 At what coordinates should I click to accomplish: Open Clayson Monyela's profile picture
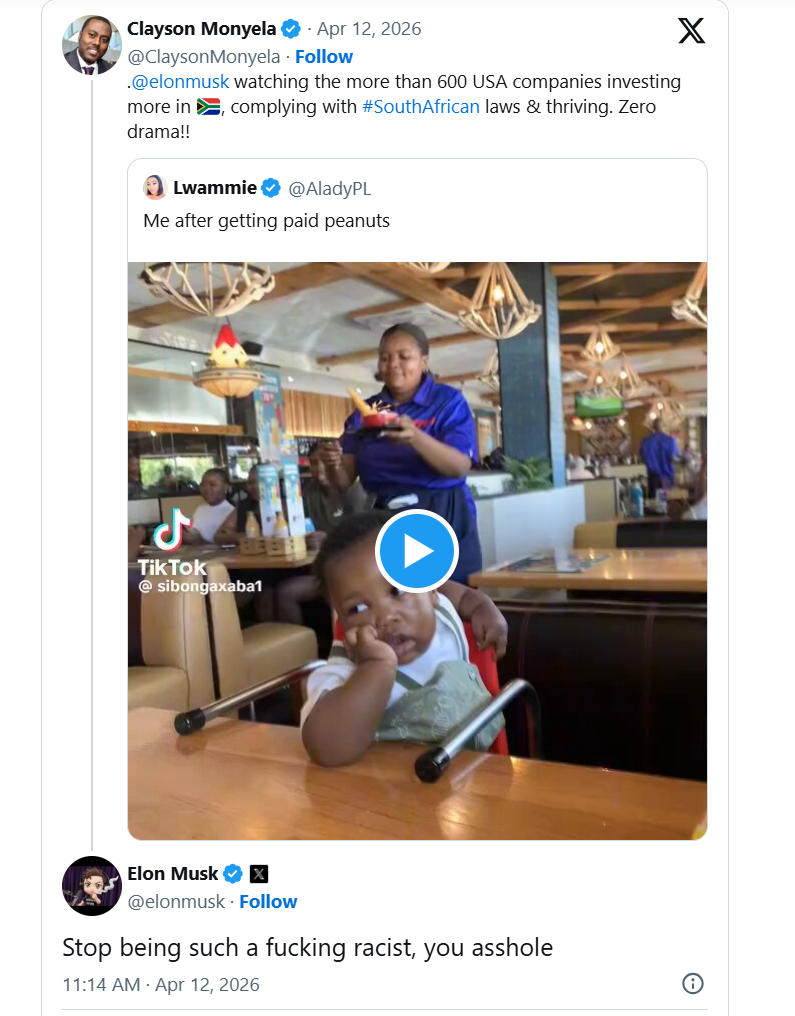[x=92, y=45]
